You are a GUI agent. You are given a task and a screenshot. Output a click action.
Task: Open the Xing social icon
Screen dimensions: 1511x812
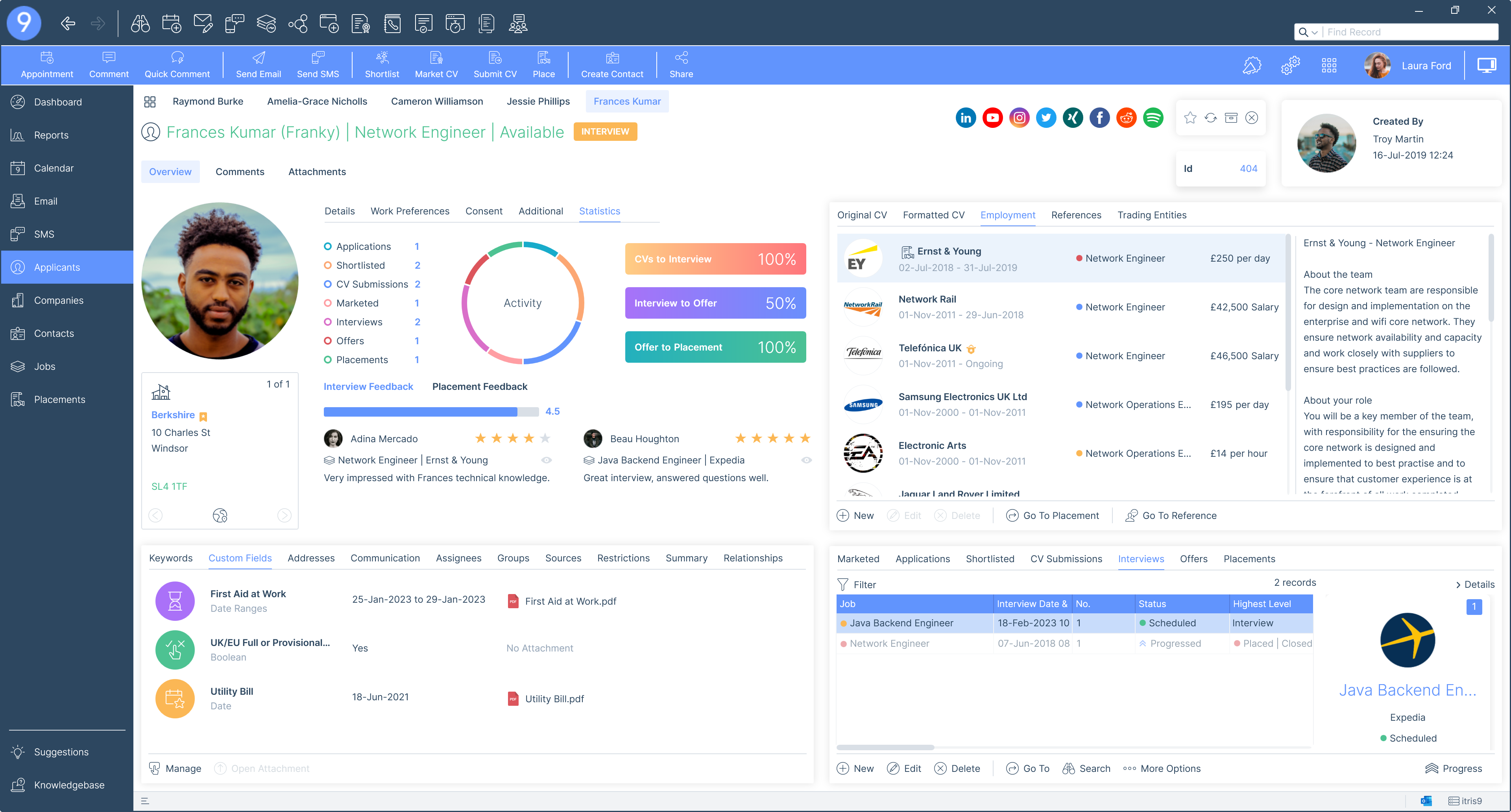coord(1073,118)
